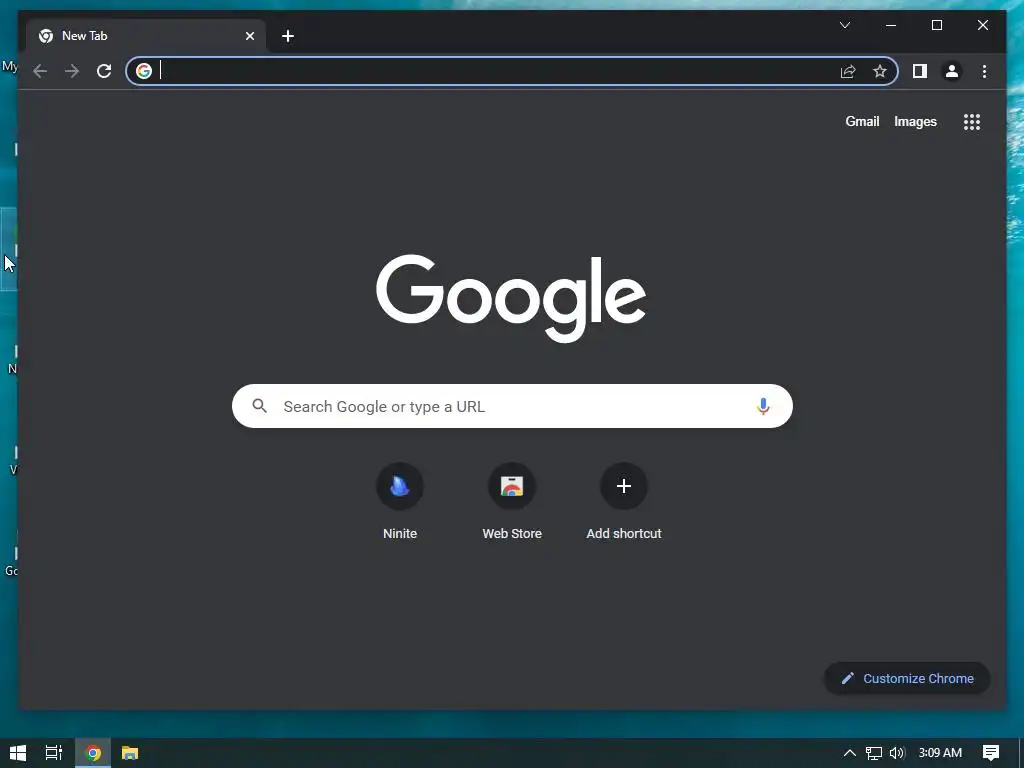1024x768 pixels.
Task: Open the Web Store shortcut
Action: coord(512,502)
